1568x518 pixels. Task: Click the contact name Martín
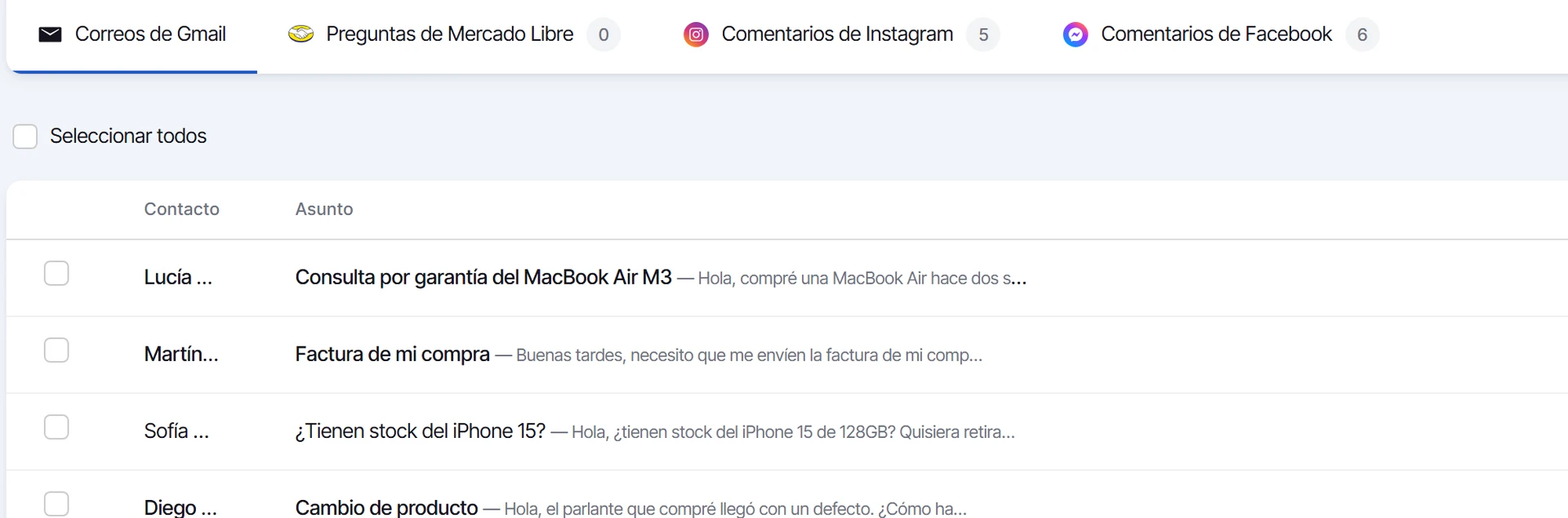(181, 354)
